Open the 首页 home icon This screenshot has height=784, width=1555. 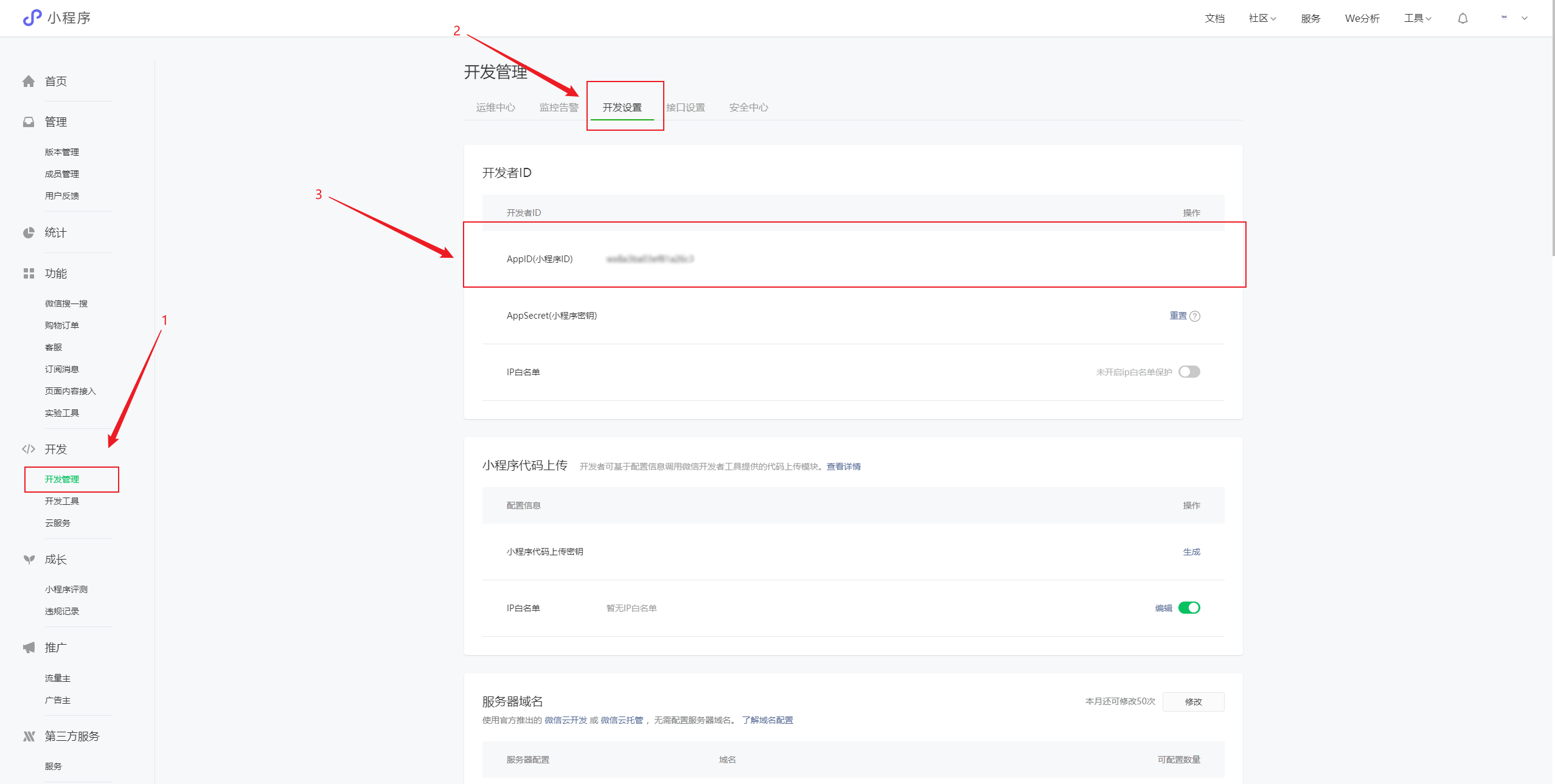point(29,82)
